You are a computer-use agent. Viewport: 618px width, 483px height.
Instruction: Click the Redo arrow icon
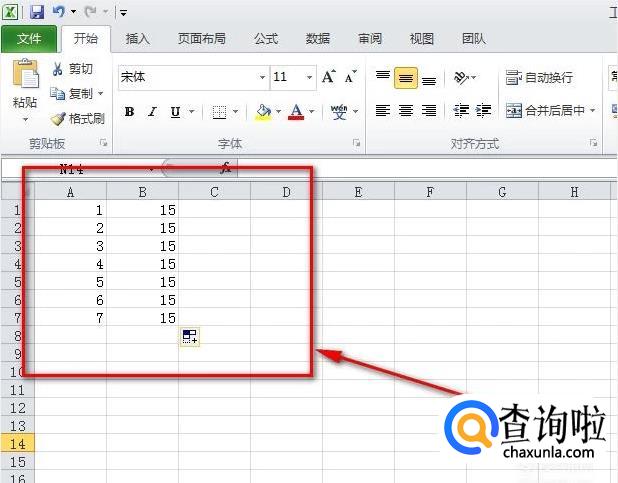point(90,11)
